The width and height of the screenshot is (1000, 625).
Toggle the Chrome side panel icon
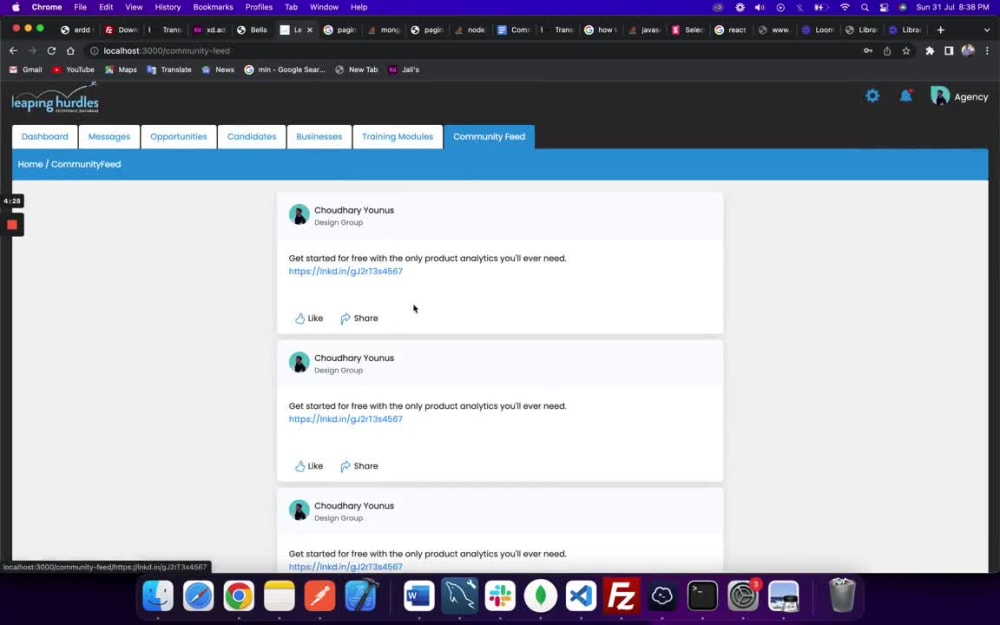point(949,51)
